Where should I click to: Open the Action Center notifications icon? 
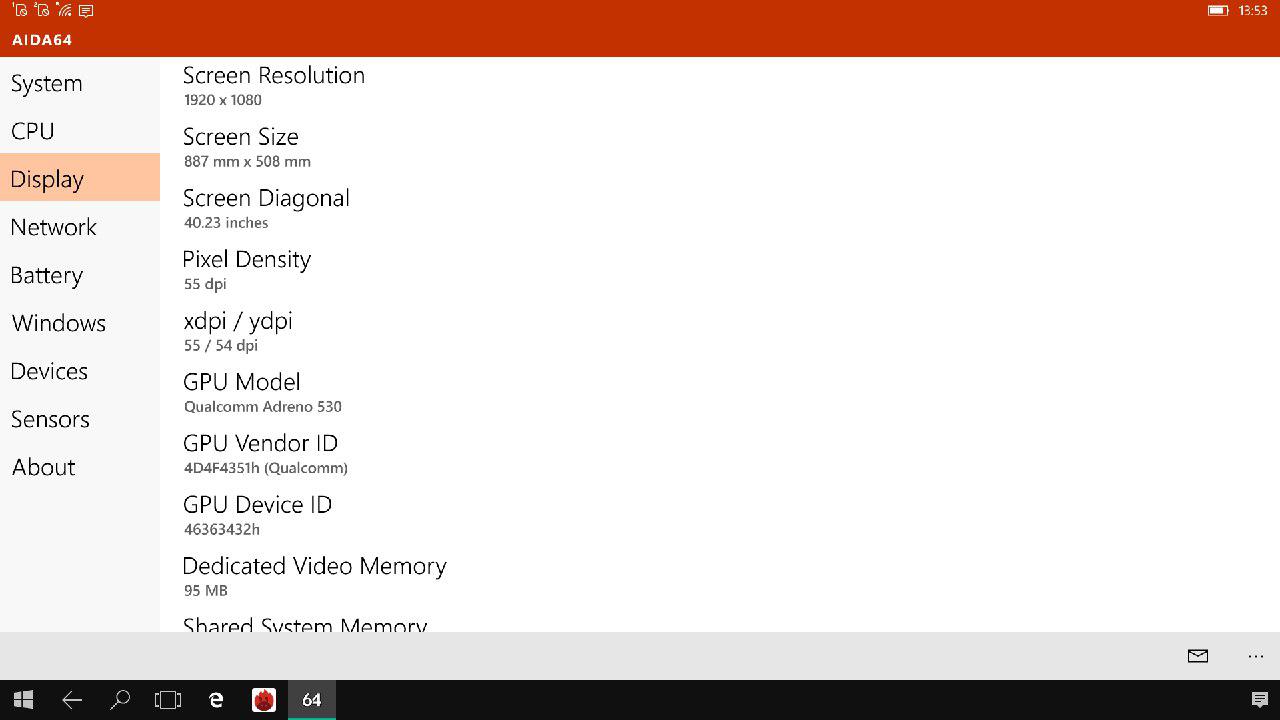click(x=1260, y=700)
